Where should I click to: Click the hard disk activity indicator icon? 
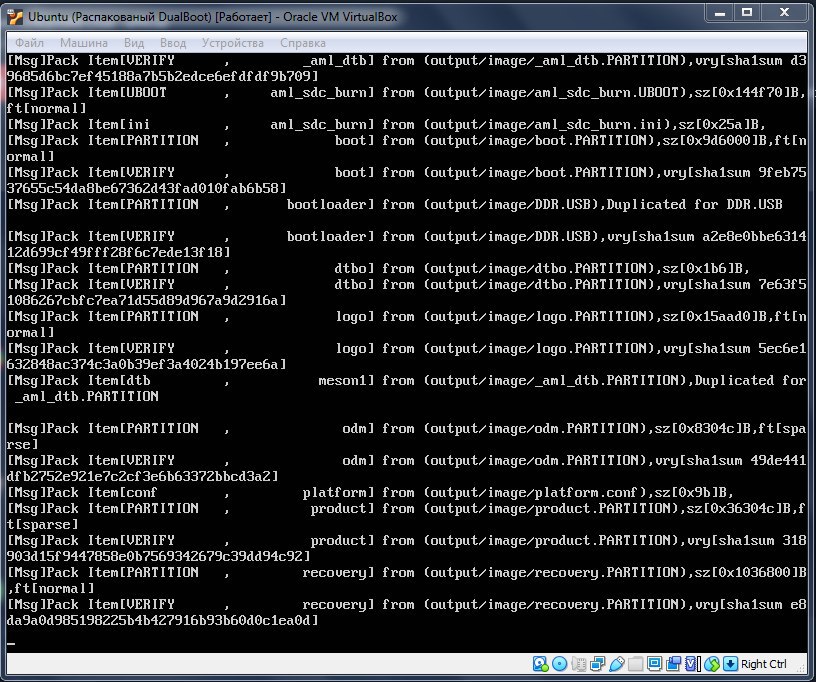pos(540,663)
